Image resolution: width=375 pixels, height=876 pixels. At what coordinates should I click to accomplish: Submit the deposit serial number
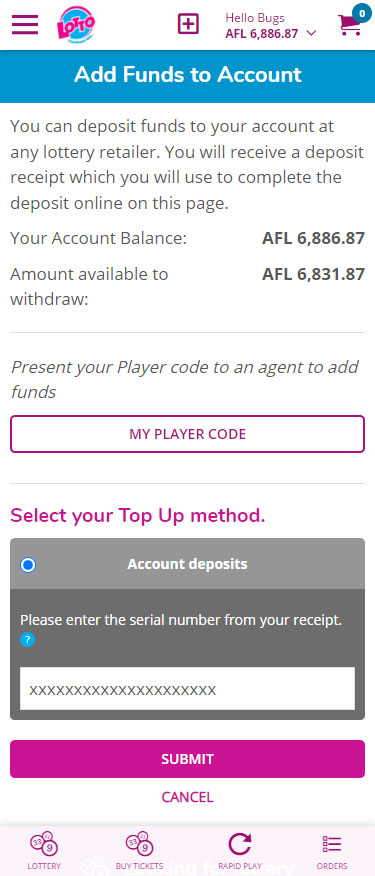tap(187, 759)
